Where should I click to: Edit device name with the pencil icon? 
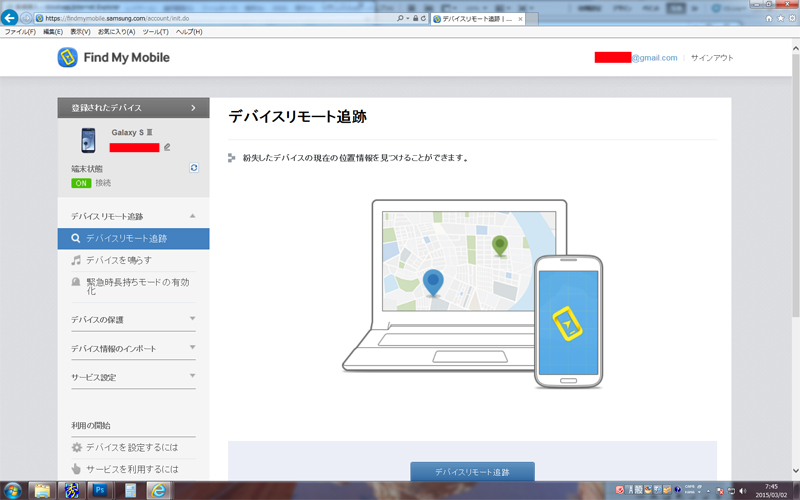(167, 147)
